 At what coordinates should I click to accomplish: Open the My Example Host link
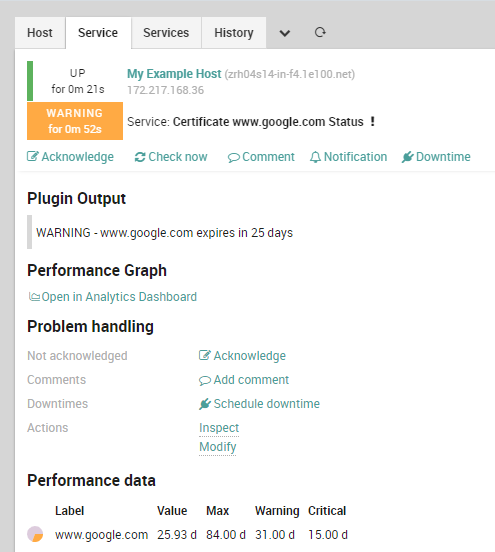pos(174,74)
